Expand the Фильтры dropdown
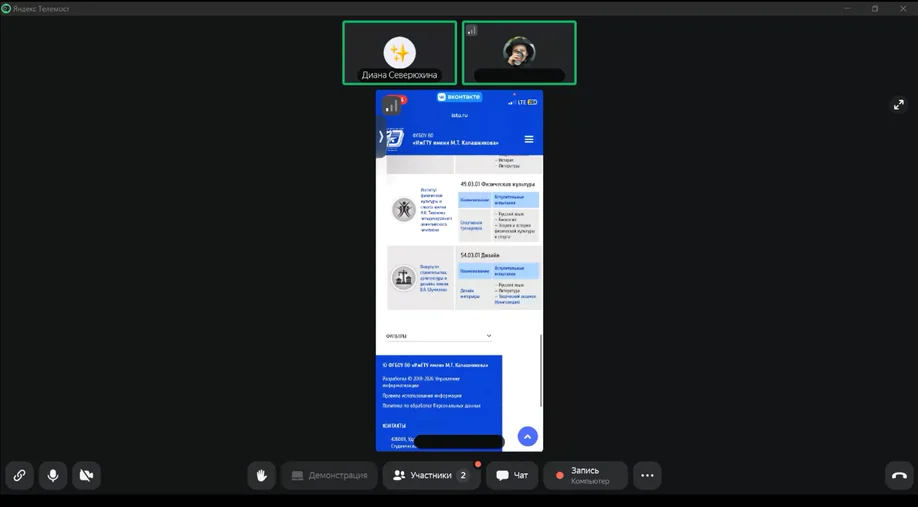The height and width of the screenshot is (507, 918). (439, 336)
